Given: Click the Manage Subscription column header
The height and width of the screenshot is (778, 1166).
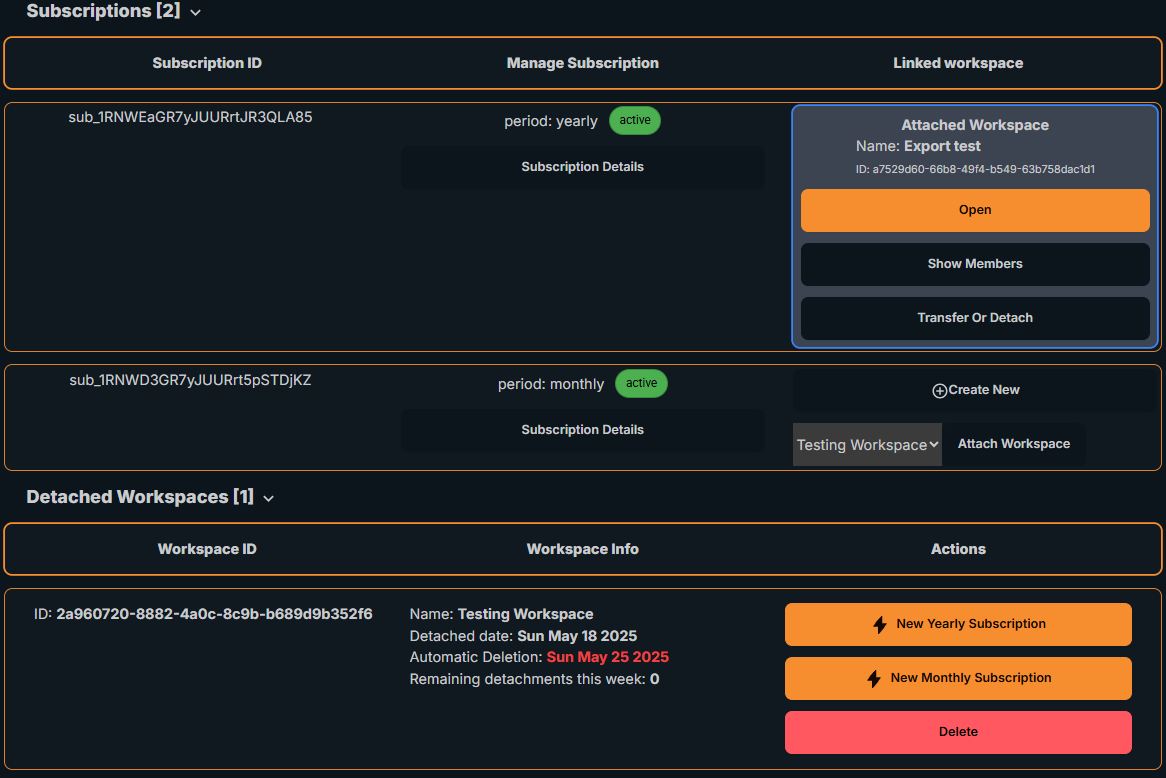Looking at the screenshot, I should coord(582,63).
